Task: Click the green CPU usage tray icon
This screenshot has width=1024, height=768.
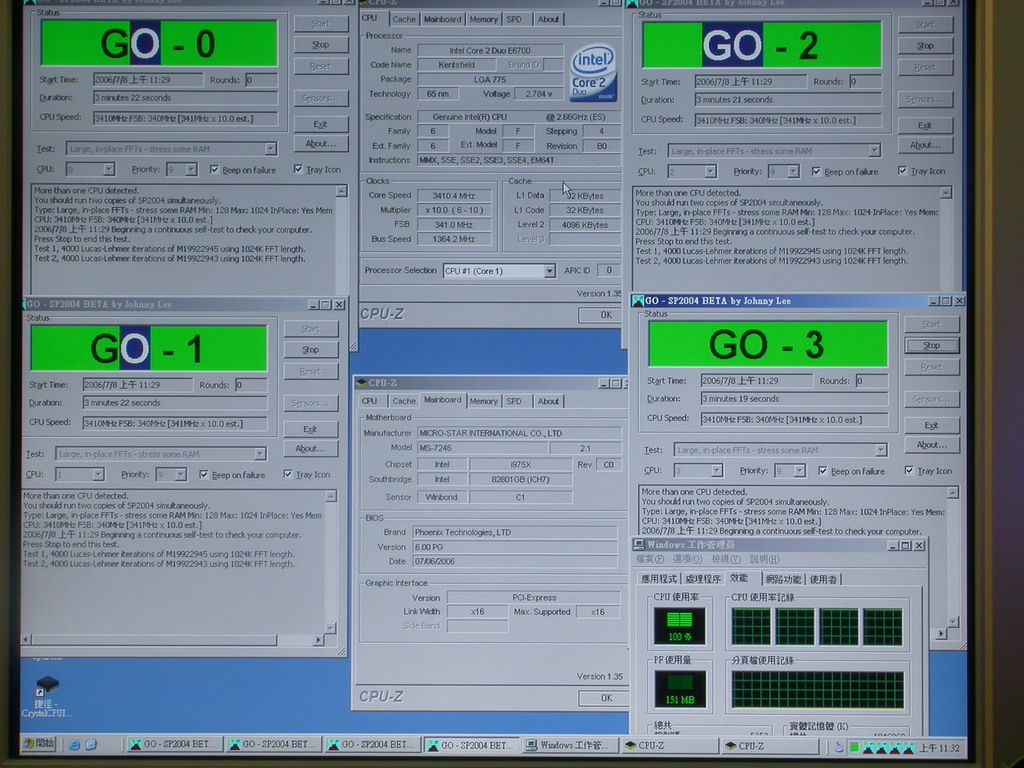Action: tap(854, 746)
